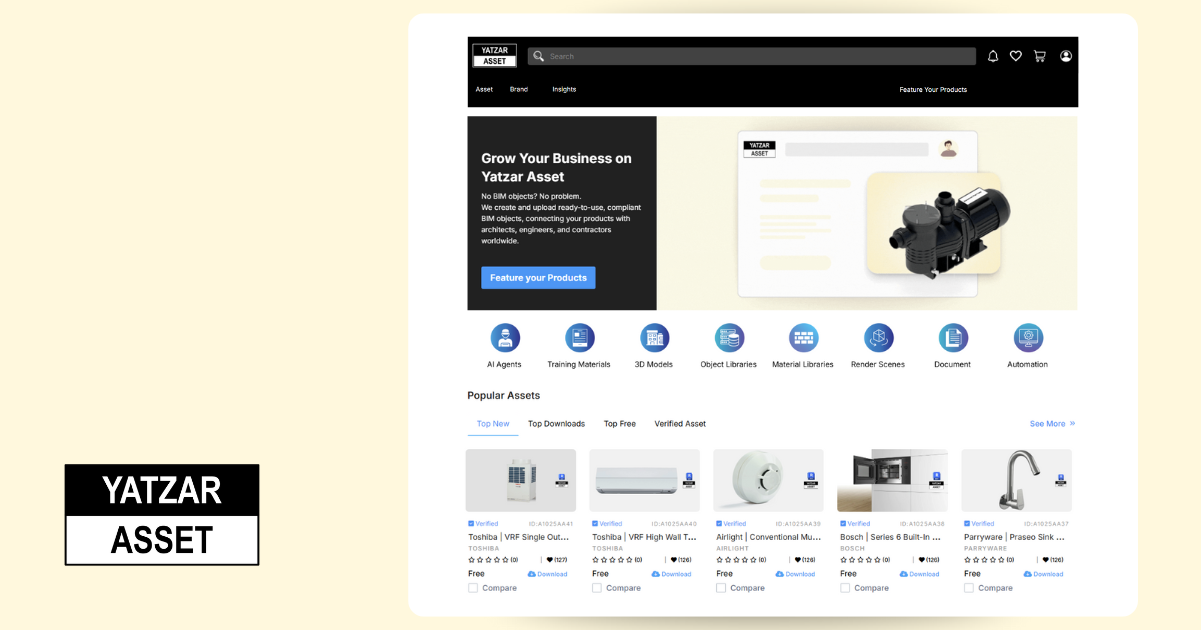
Task: Click Verified badge on Airlight Conventional card
Action: 731,524
